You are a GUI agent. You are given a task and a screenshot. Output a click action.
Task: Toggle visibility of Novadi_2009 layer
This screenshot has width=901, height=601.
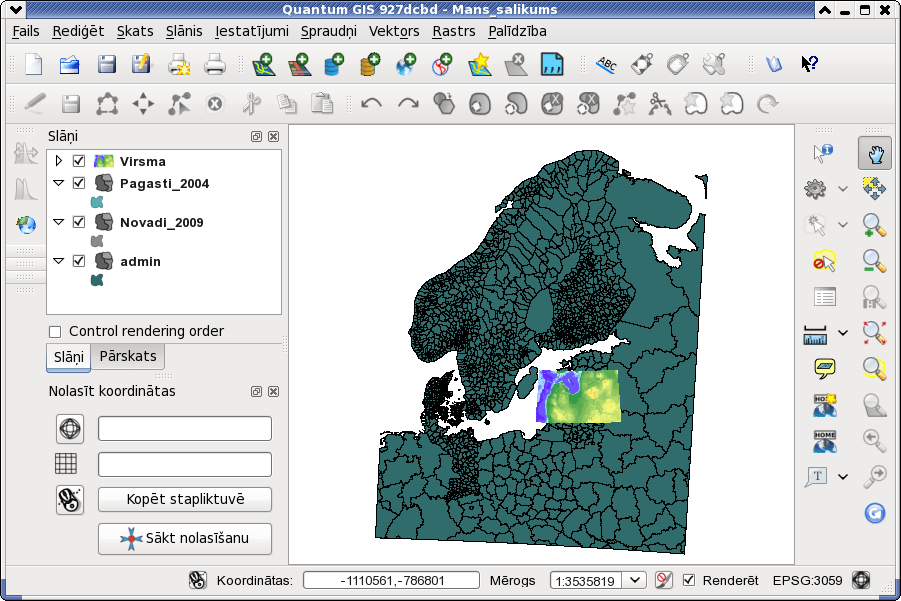tap(79, 222)
